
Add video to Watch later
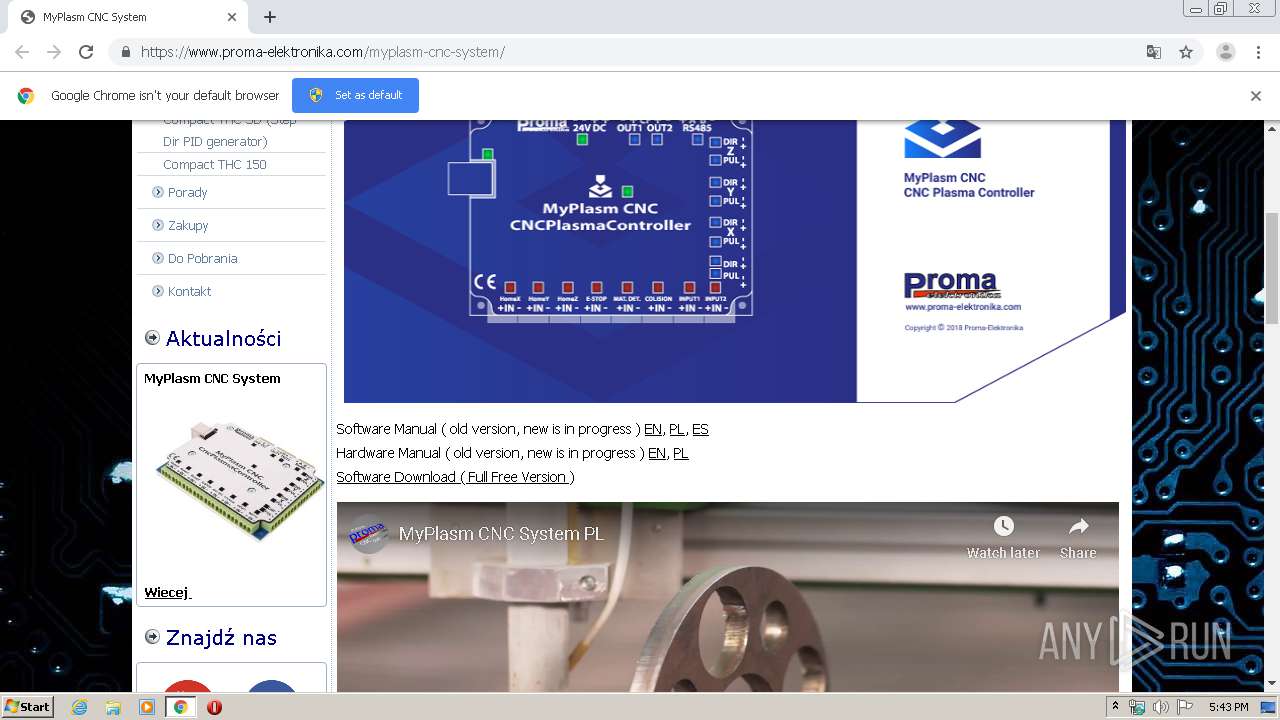click(x=1003, y=537)
